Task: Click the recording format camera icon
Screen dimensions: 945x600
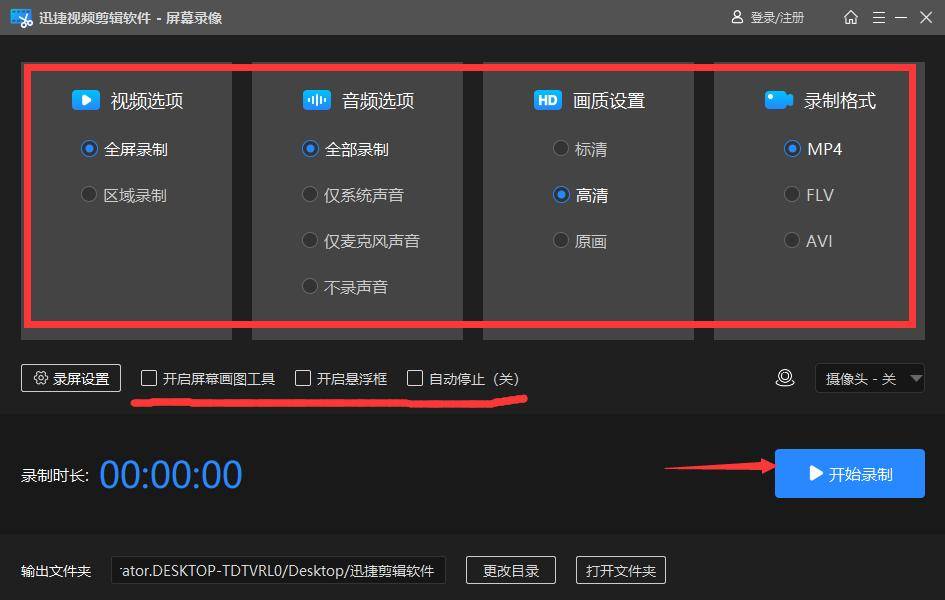Action: [x=779, y=100]
